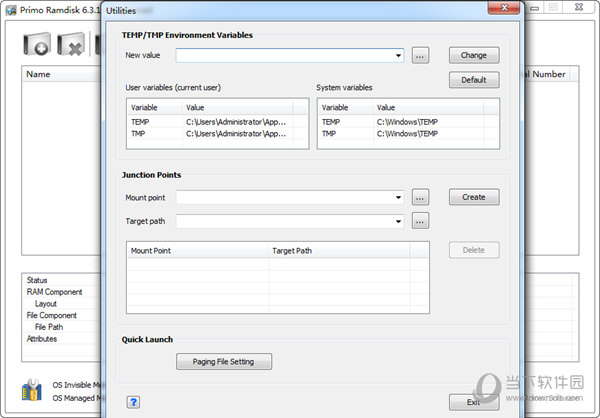
Task: Expand the New value dropdown arrow
Action: pyautogui.click(x=398, y=56)
